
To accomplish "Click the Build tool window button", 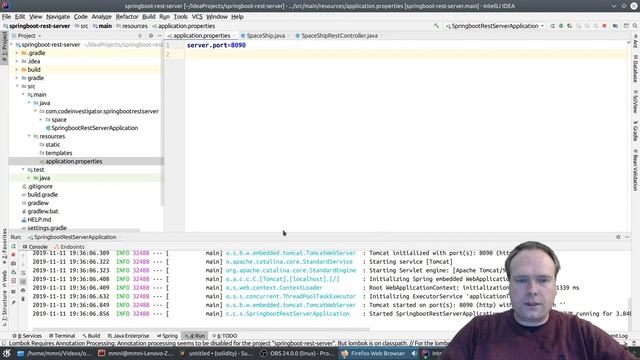I will (91, 336).
